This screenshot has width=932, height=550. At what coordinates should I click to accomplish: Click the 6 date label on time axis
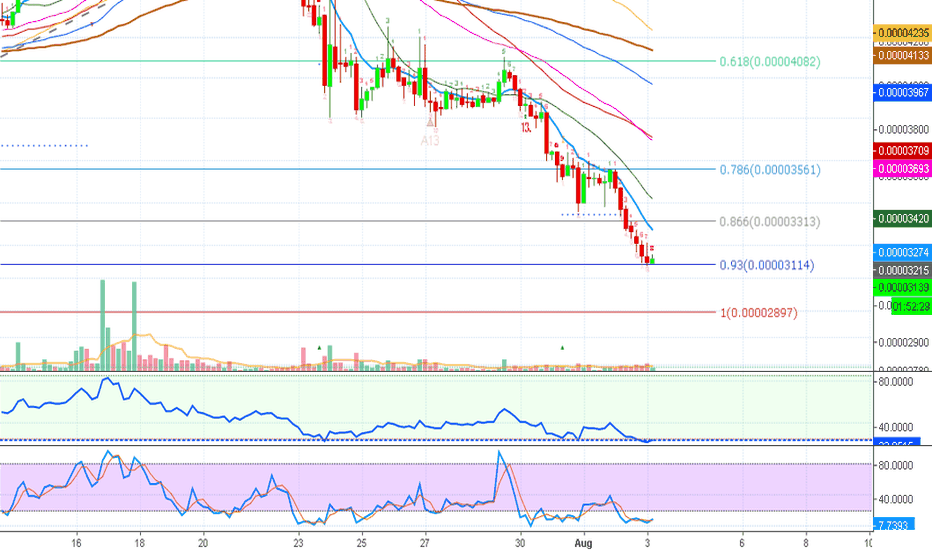tap(742, 543)
